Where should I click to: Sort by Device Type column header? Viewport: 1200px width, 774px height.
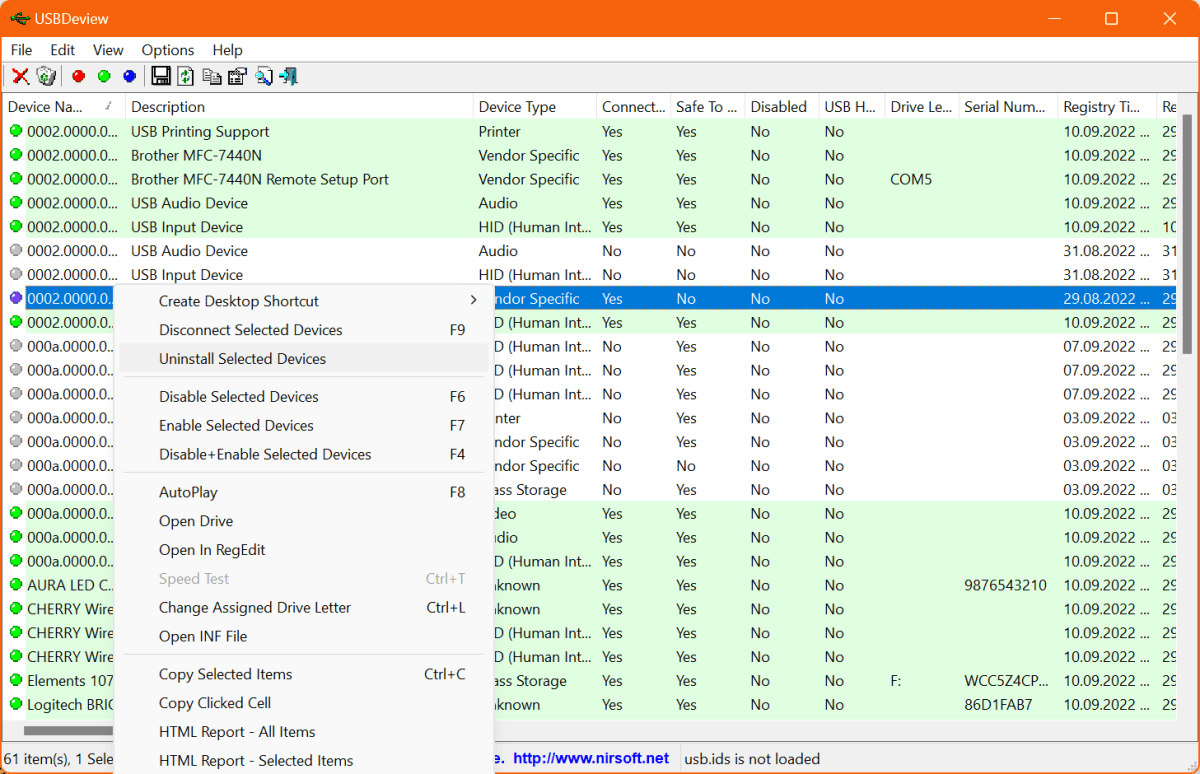(534, 107)
